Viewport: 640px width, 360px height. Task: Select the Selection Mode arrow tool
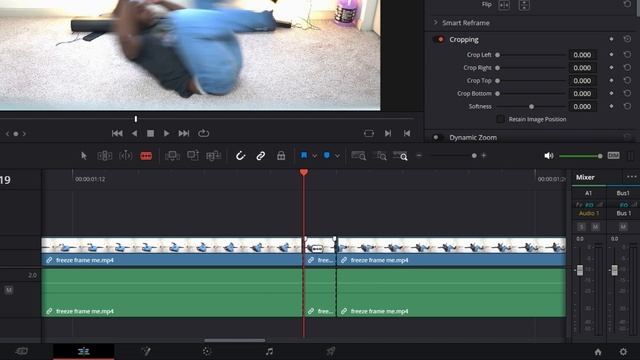(x=84, y=156)
